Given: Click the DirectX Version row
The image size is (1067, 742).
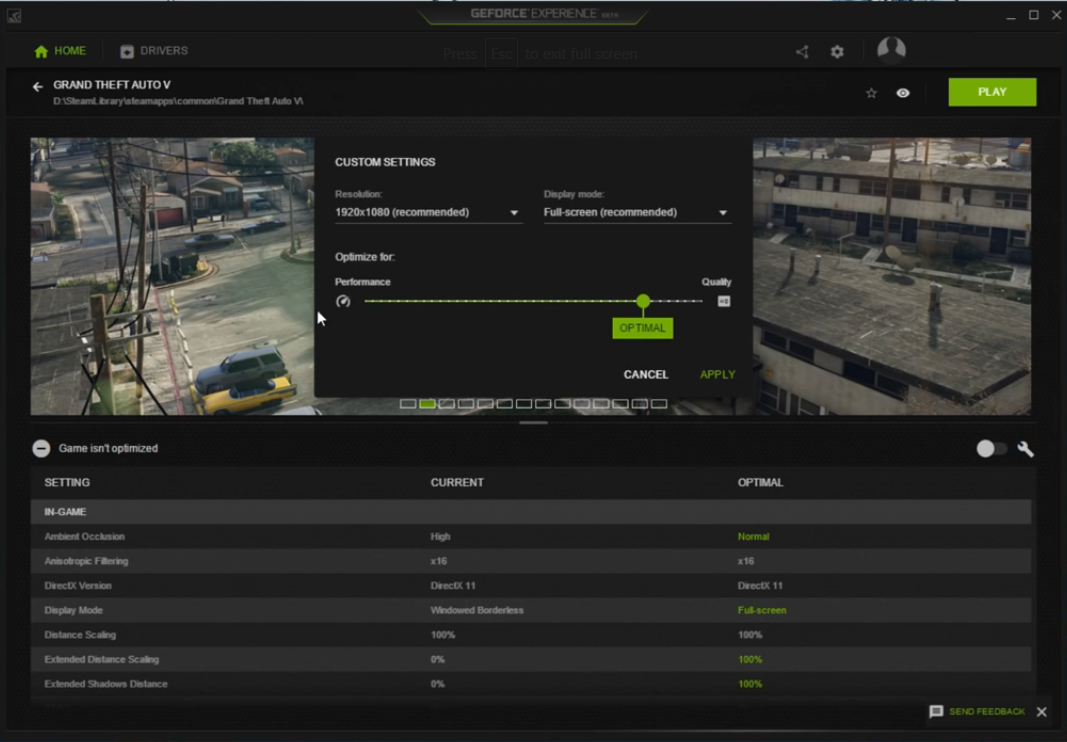Looking at the screenshot, I should pos(531,585).
